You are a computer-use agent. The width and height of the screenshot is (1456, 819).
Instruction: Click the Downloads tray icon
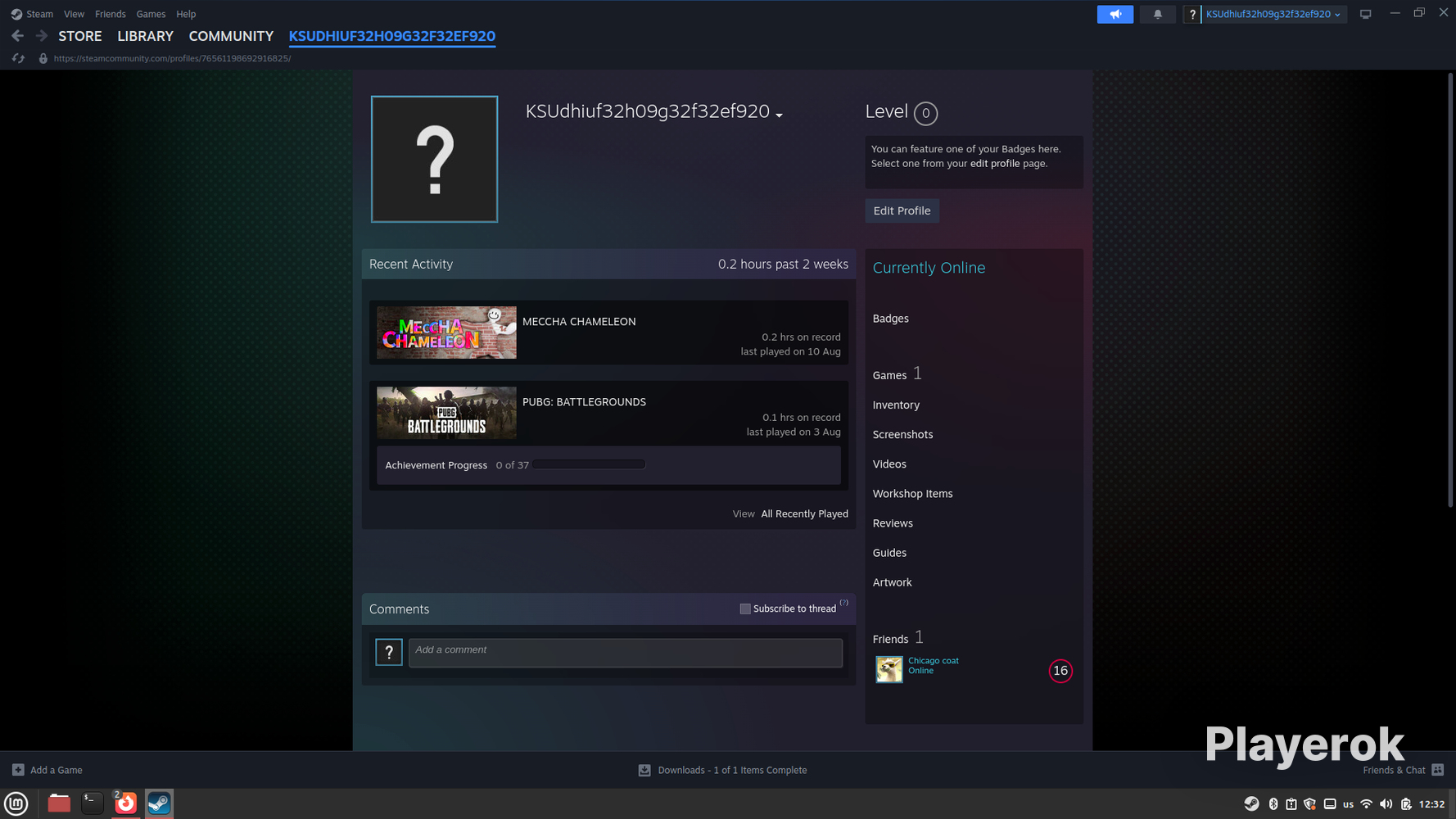[644, 770]
